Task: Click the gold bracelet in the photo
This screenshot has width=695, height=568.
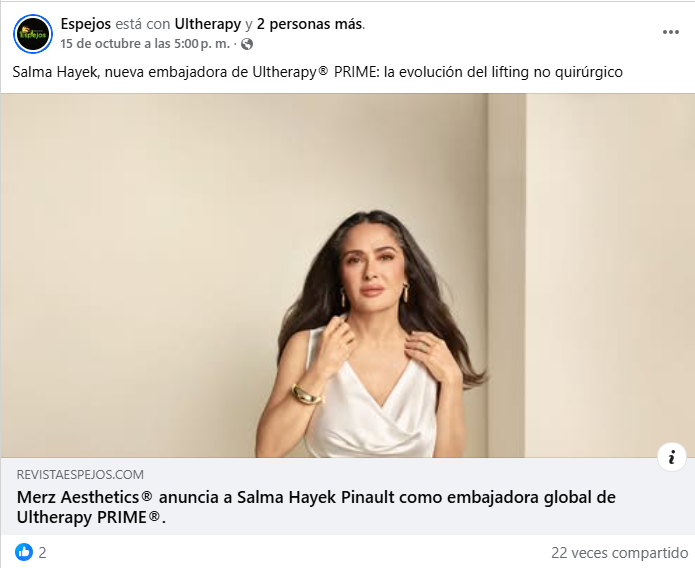Action: pos(306,394)
